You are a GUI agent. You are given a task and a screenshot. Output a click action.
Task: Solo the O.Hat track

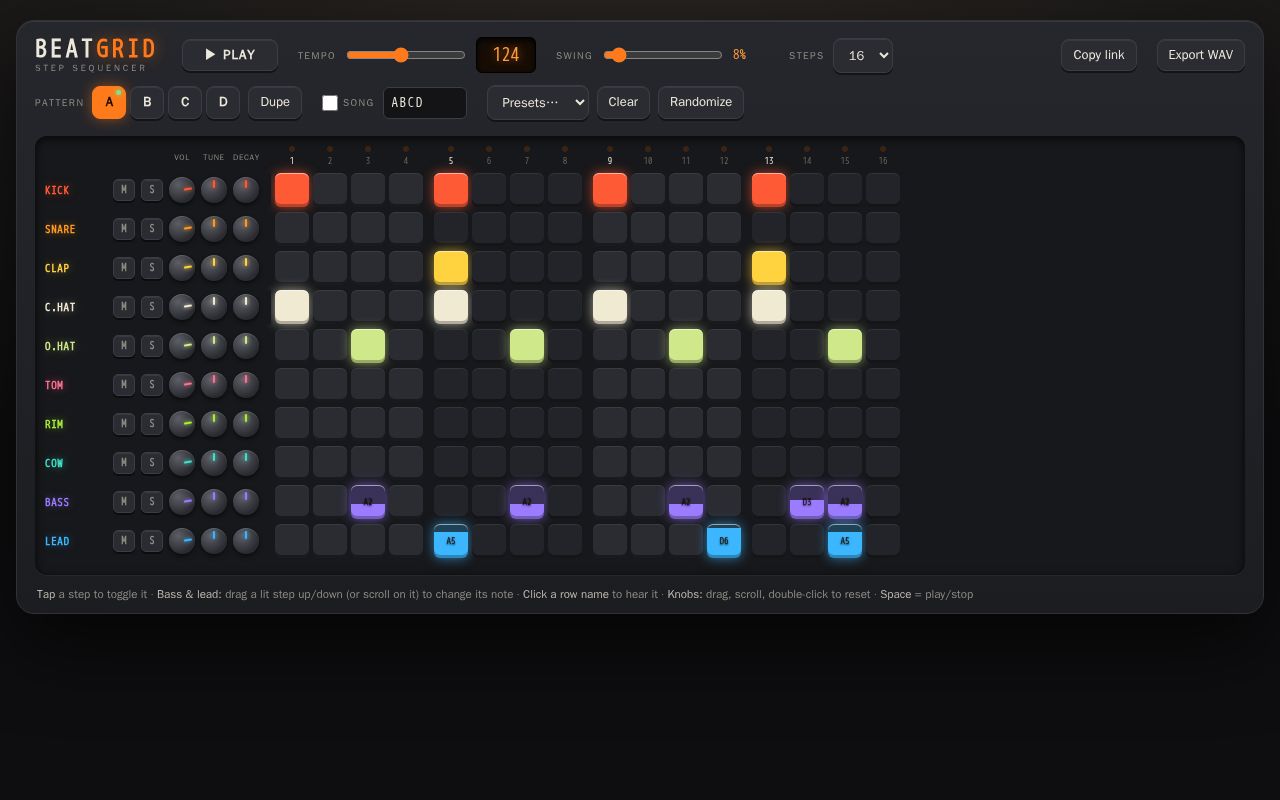pos(152,345)
